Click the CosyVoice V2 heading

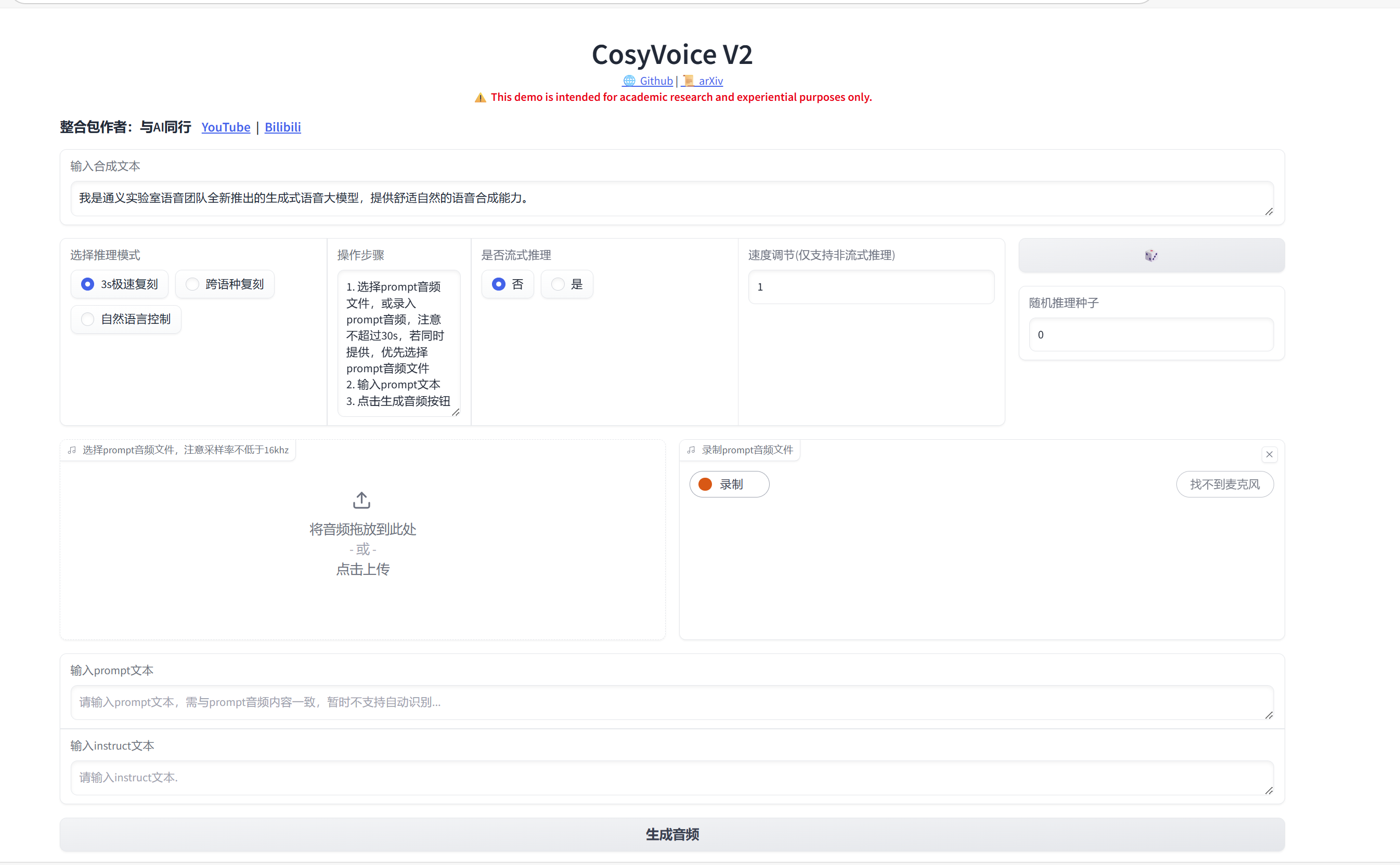(x=672, y=55)
